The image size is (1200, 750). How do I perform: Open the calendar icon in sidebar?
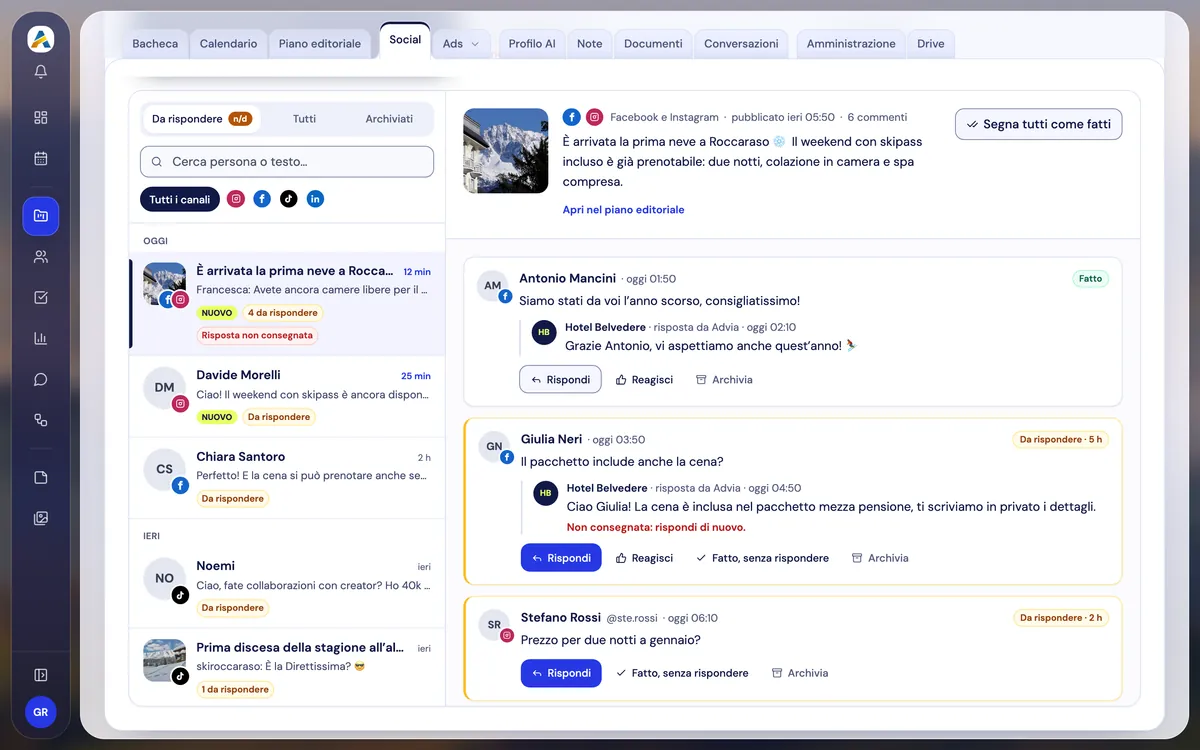tap(41, 158)
